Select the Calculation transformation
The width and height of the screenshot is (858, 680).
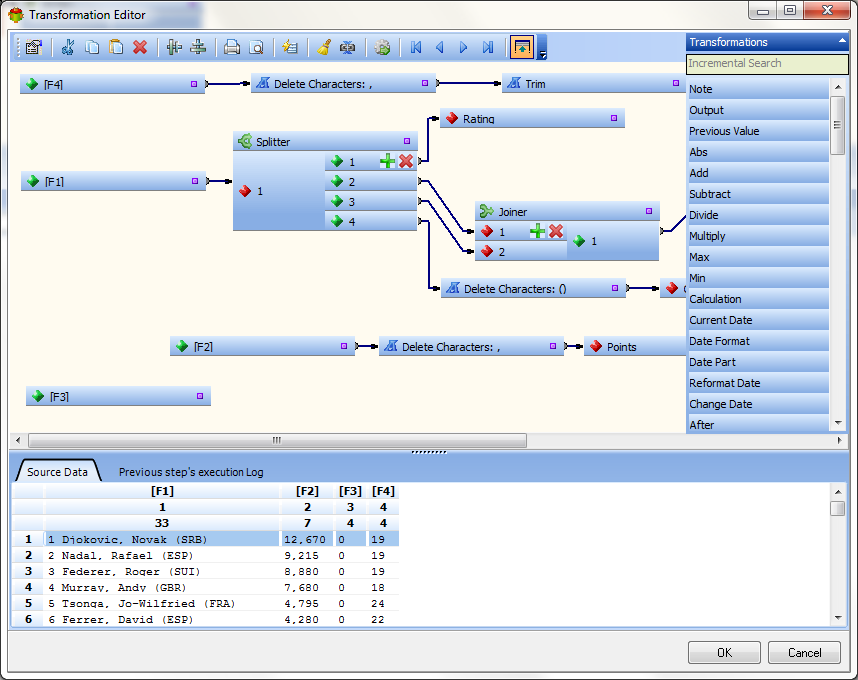click(758, 299)
